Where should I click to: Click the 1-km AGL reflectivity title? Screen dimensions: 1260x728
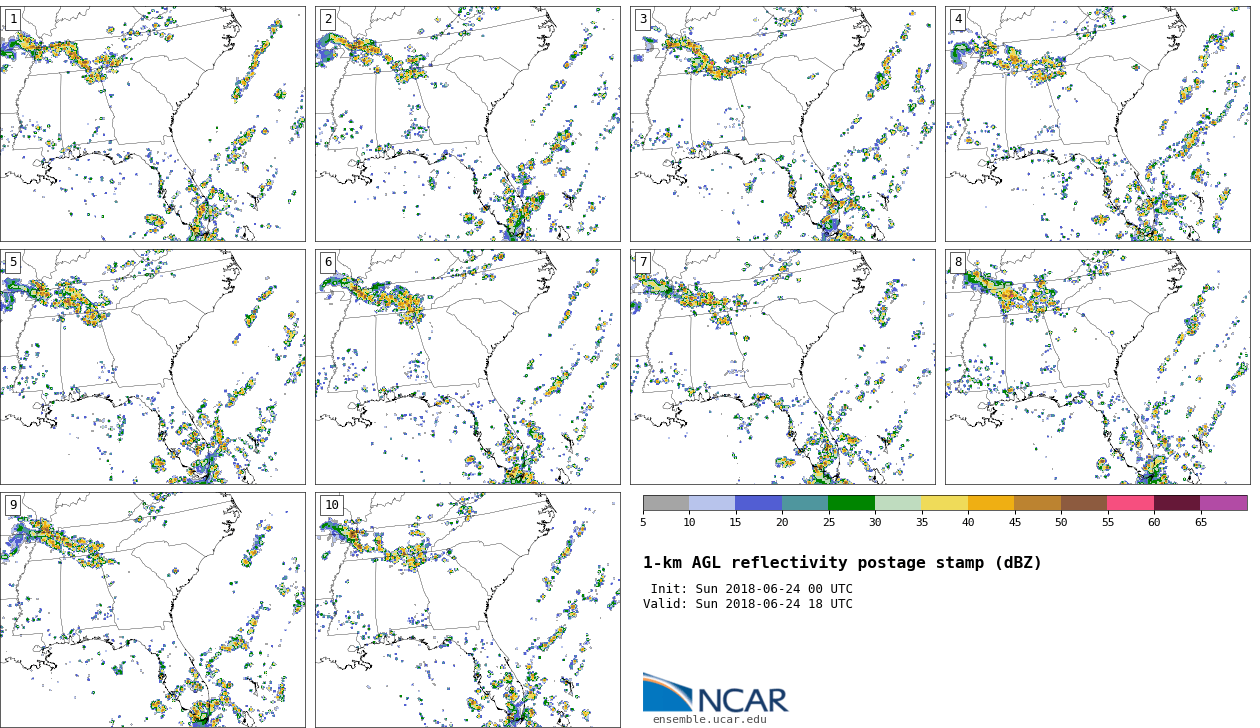[x=842, y=563]
